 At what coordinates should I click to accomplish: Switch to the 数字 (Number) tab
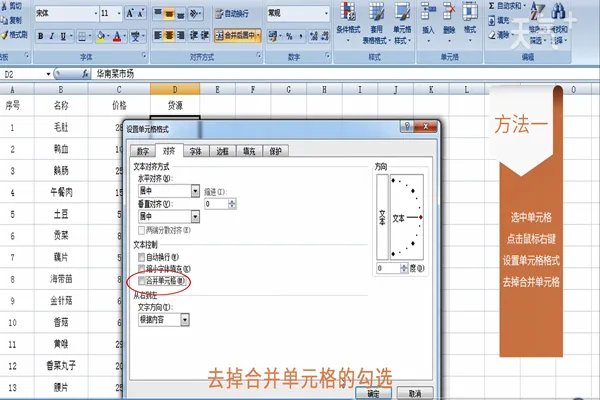tap(142, 151)
